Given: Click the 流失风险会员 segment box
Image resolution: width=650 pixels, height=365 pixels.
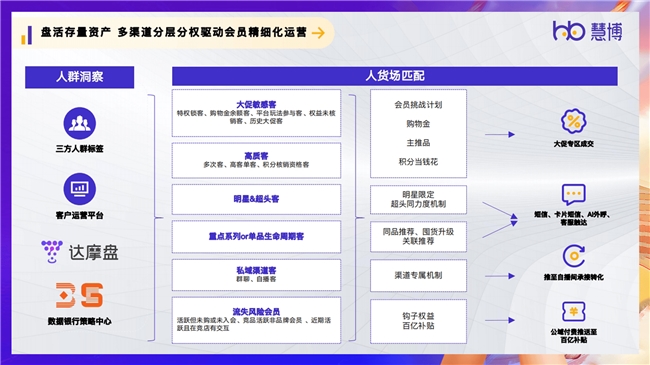Looking at the screenshot, I should click(256, 320).
